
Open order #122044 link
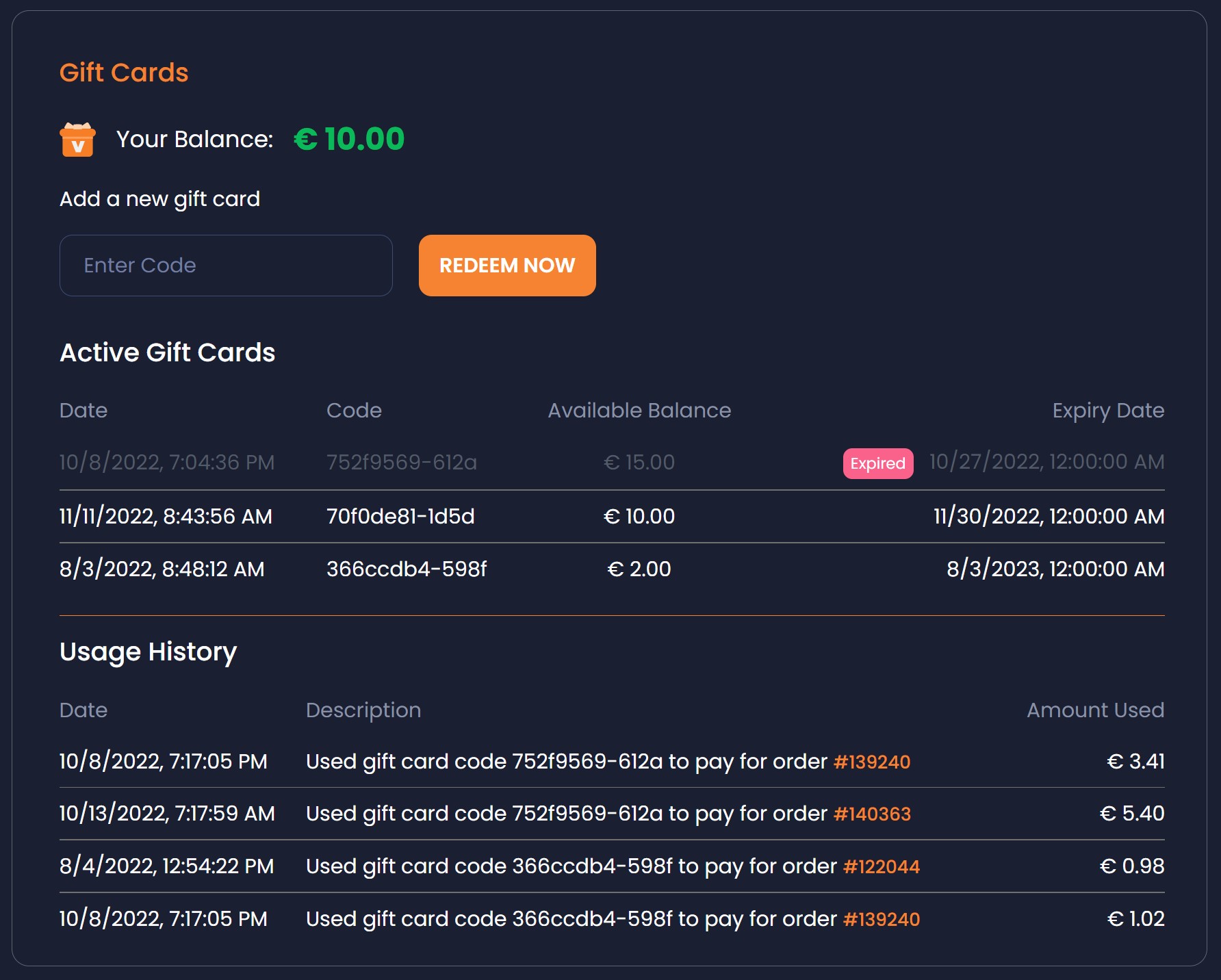[x=881, y=866]
